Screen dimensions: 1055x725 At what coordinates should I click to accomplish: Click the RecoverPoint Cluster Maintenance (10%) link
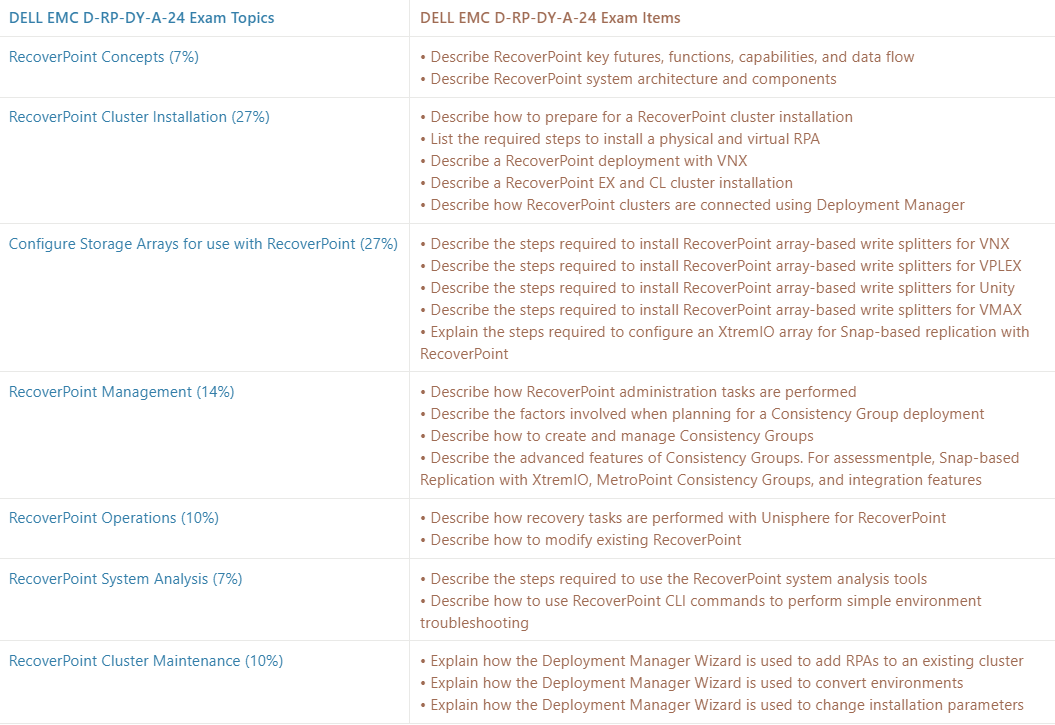146,661
